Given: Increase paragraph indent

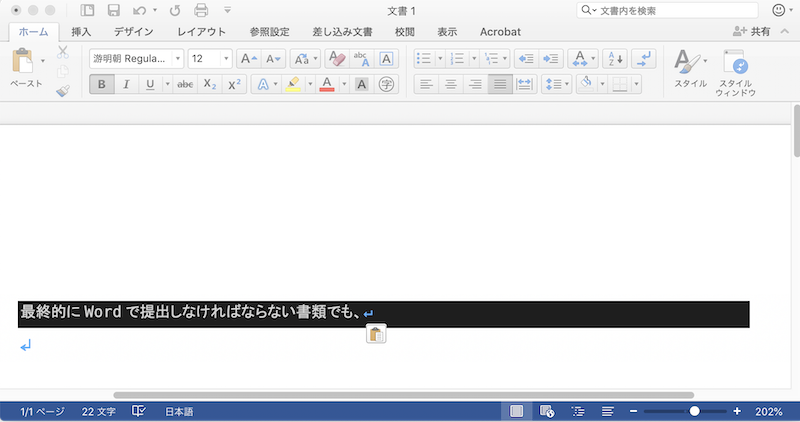Looking at the screenshot, I should click(551, 59).
